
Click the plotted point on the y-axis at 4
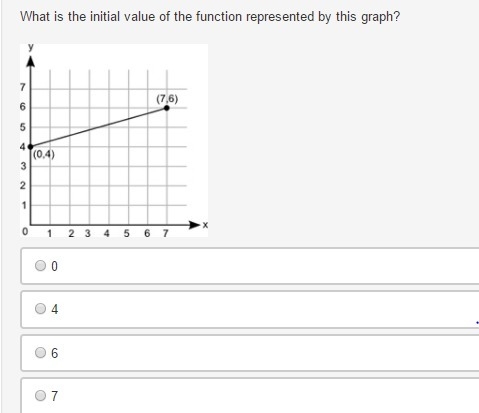pyautogui.click(x=31, y=147)
